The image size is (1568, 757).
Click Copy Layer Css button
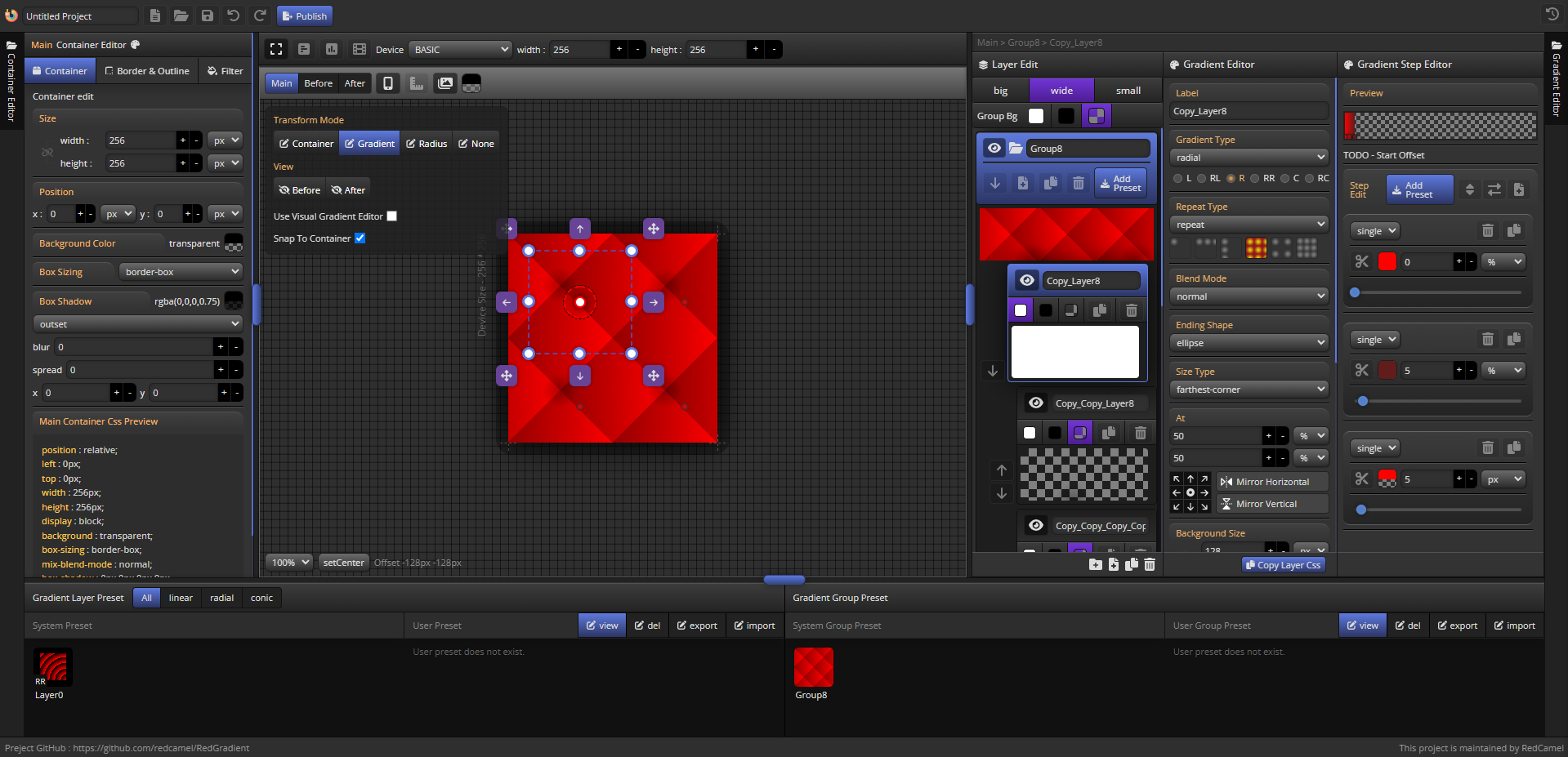click(1283, 565)
